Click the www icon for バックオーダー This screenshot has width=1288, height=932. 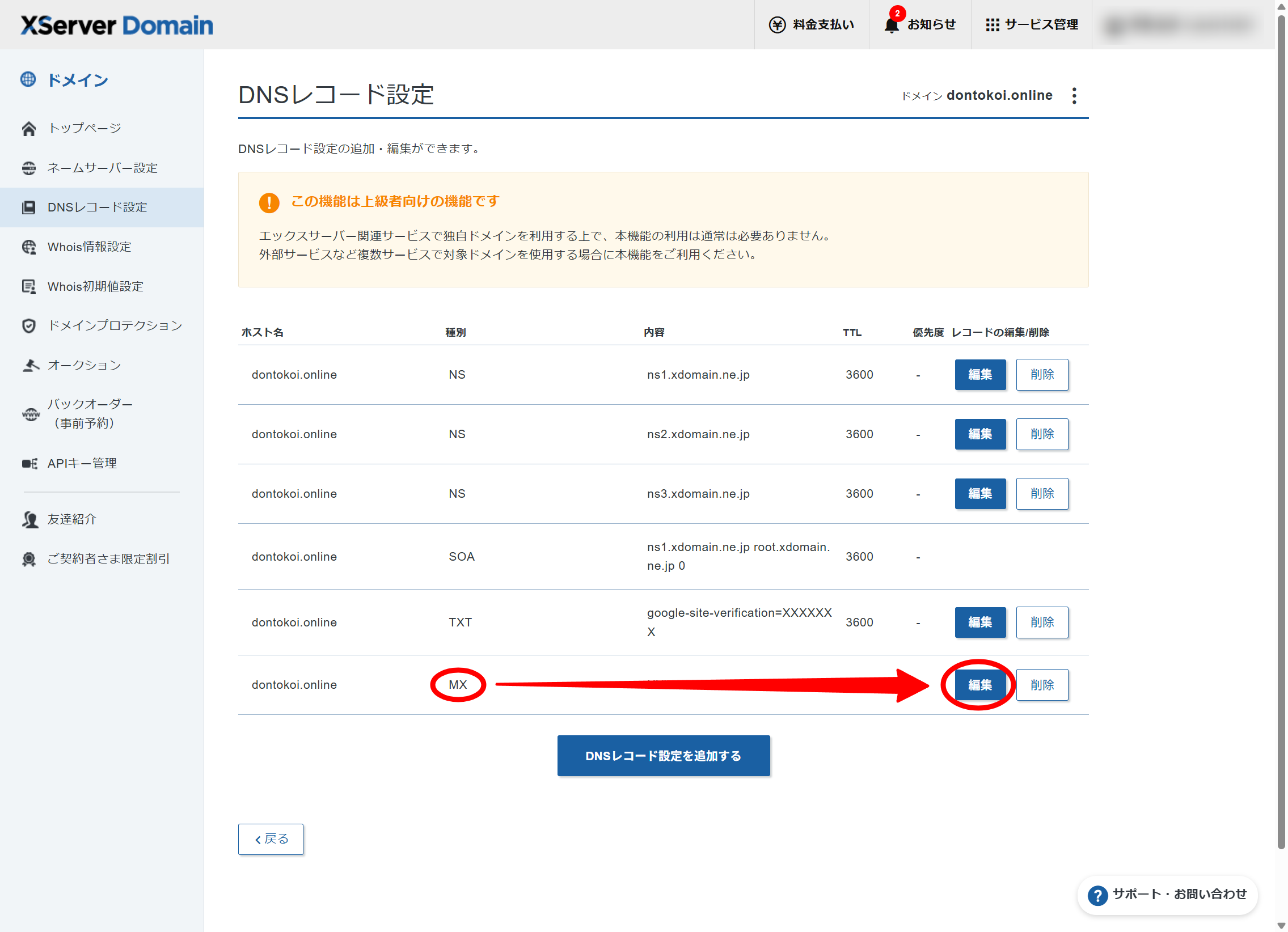click(31, 414)
